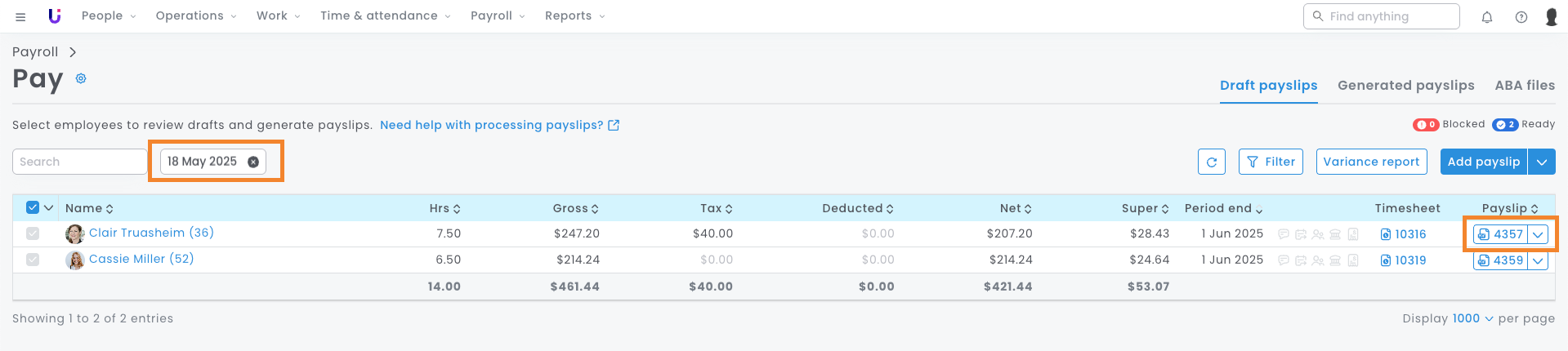Click the employee Search field
The image size is (1568, 351).
79,162
